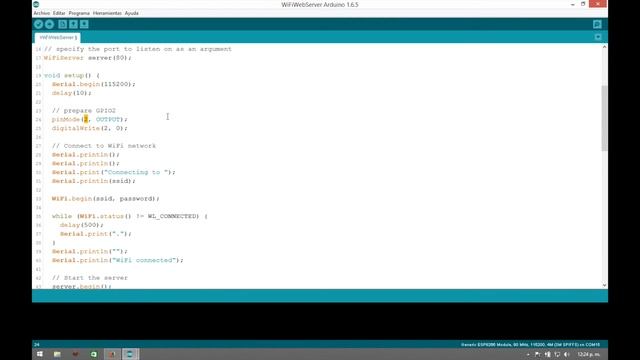Click the Arduino IDE taskbar icon
The width and height of the screenshot is (640, 360).
point(130,354)
